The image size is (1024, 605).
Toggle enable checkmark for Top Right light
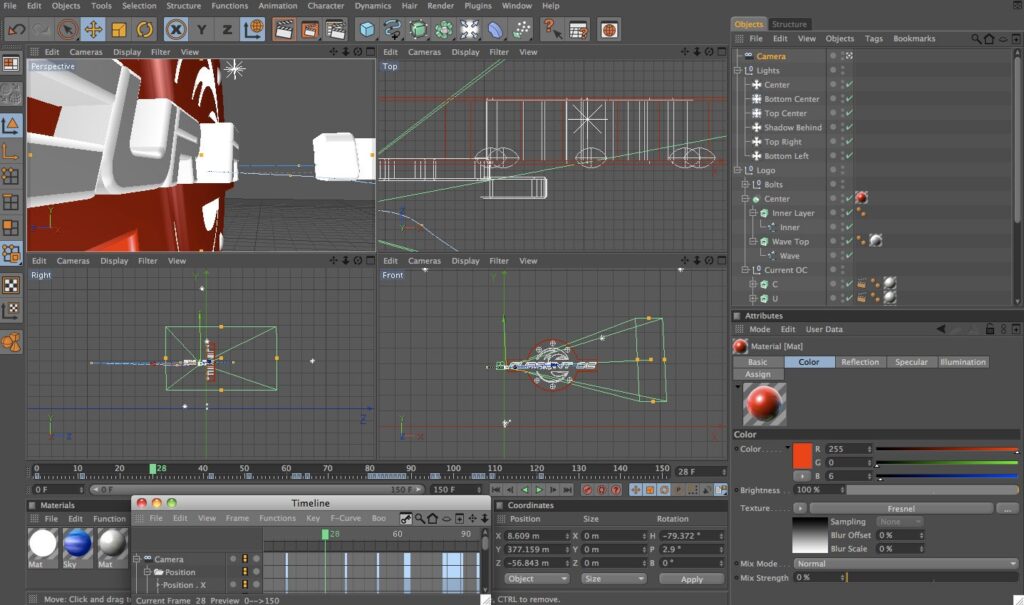(849, 142)
